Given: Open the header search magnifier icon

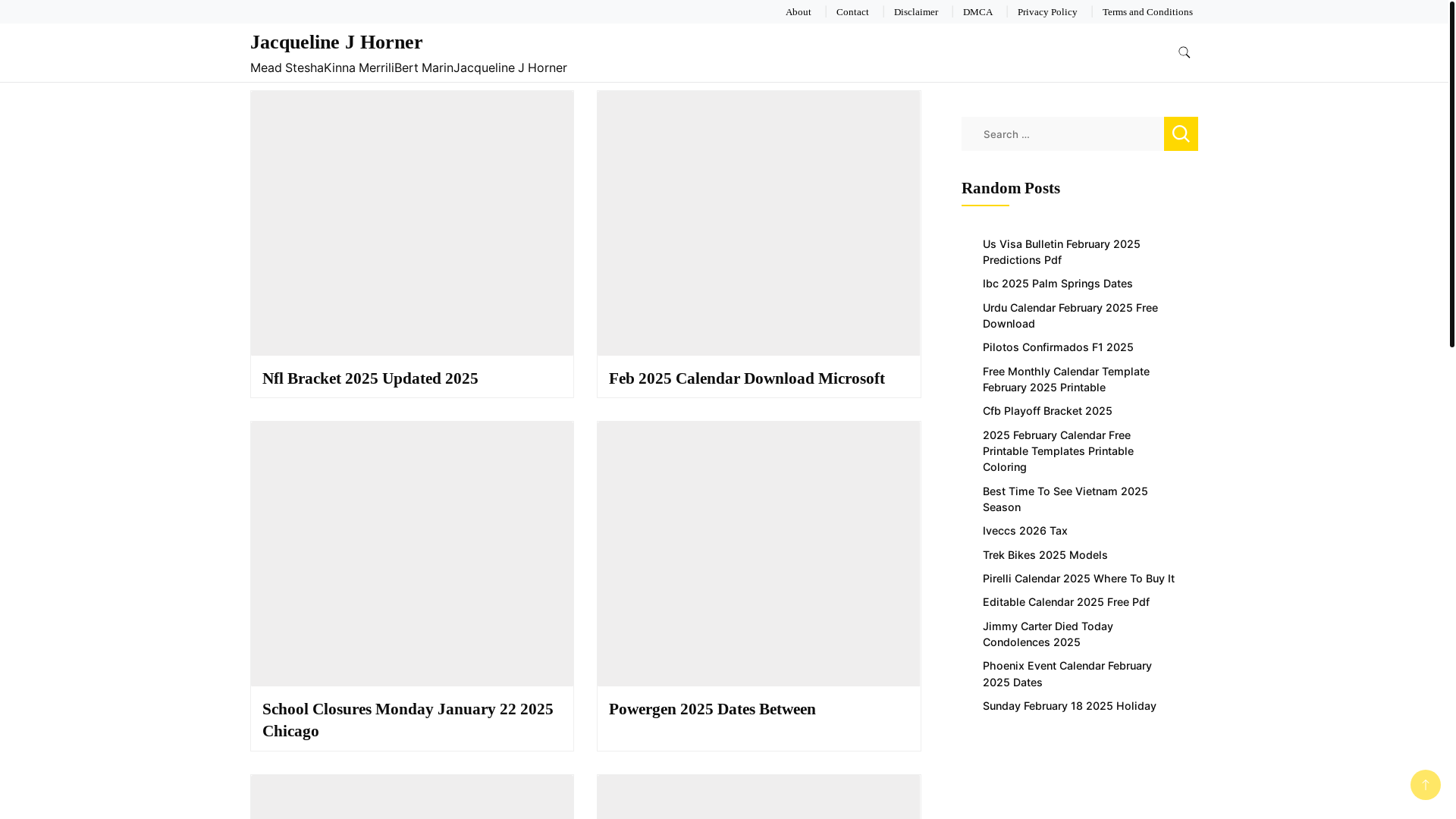Looking at the screenshot, I should pyautogui.click(x=1184, y=52).
